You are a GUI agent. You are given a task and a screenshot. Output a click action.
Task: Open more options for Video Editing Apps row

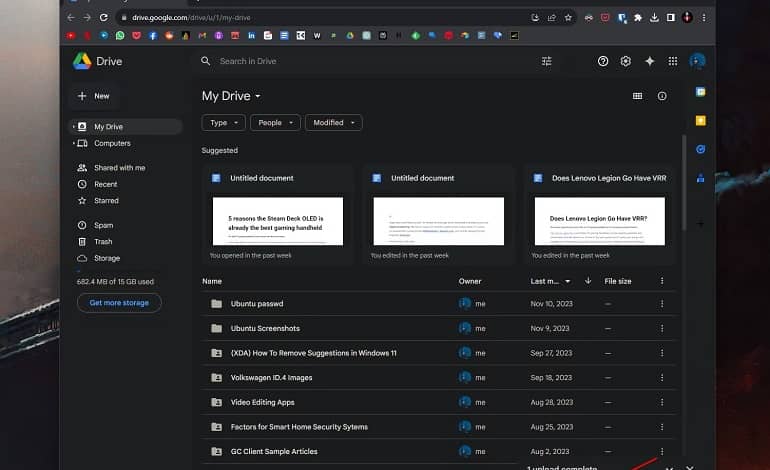coord(662,402)
